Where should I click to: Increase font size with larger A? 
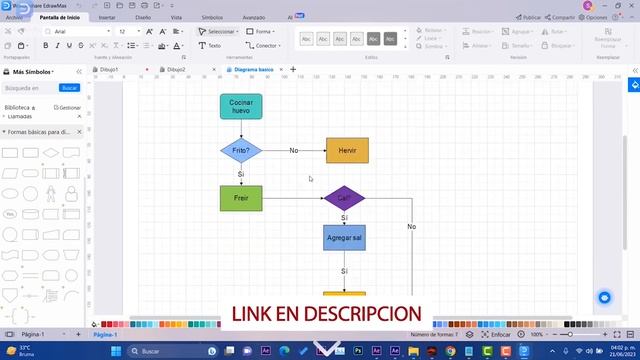pyautogui.click(x=149, y=31)
